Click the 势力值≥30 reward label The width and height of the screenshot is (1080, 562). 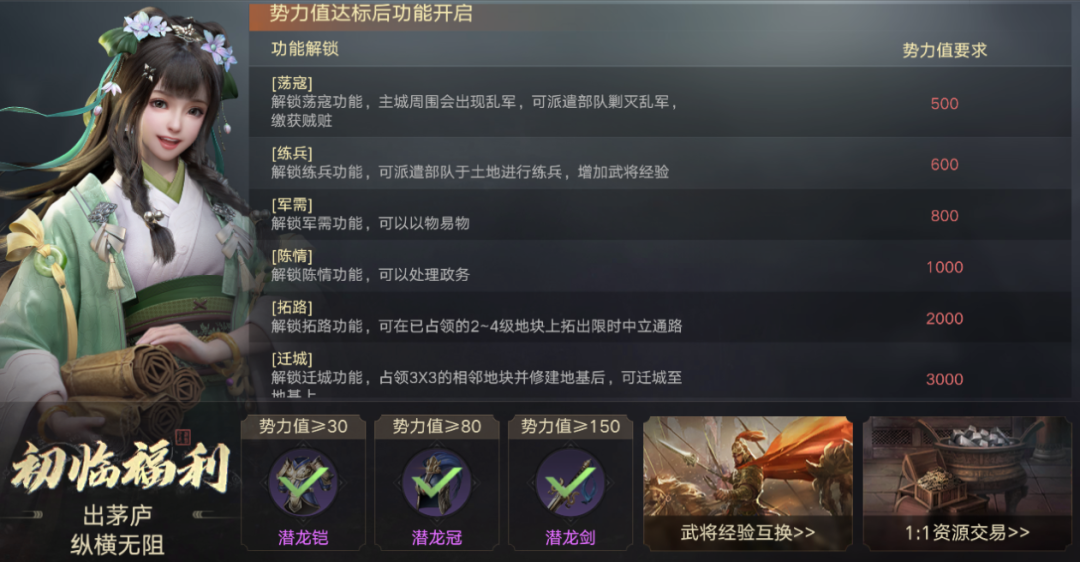coord(303,426)
